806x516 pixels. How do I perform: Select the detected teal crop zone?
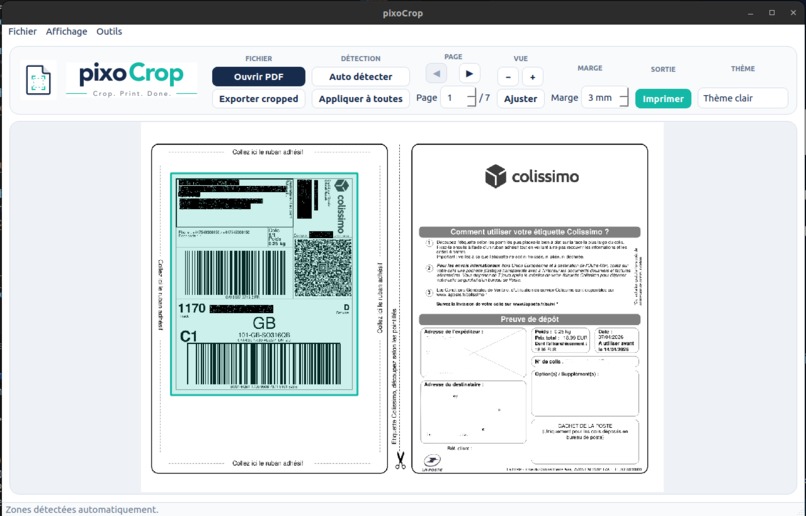tap(264, 284)
